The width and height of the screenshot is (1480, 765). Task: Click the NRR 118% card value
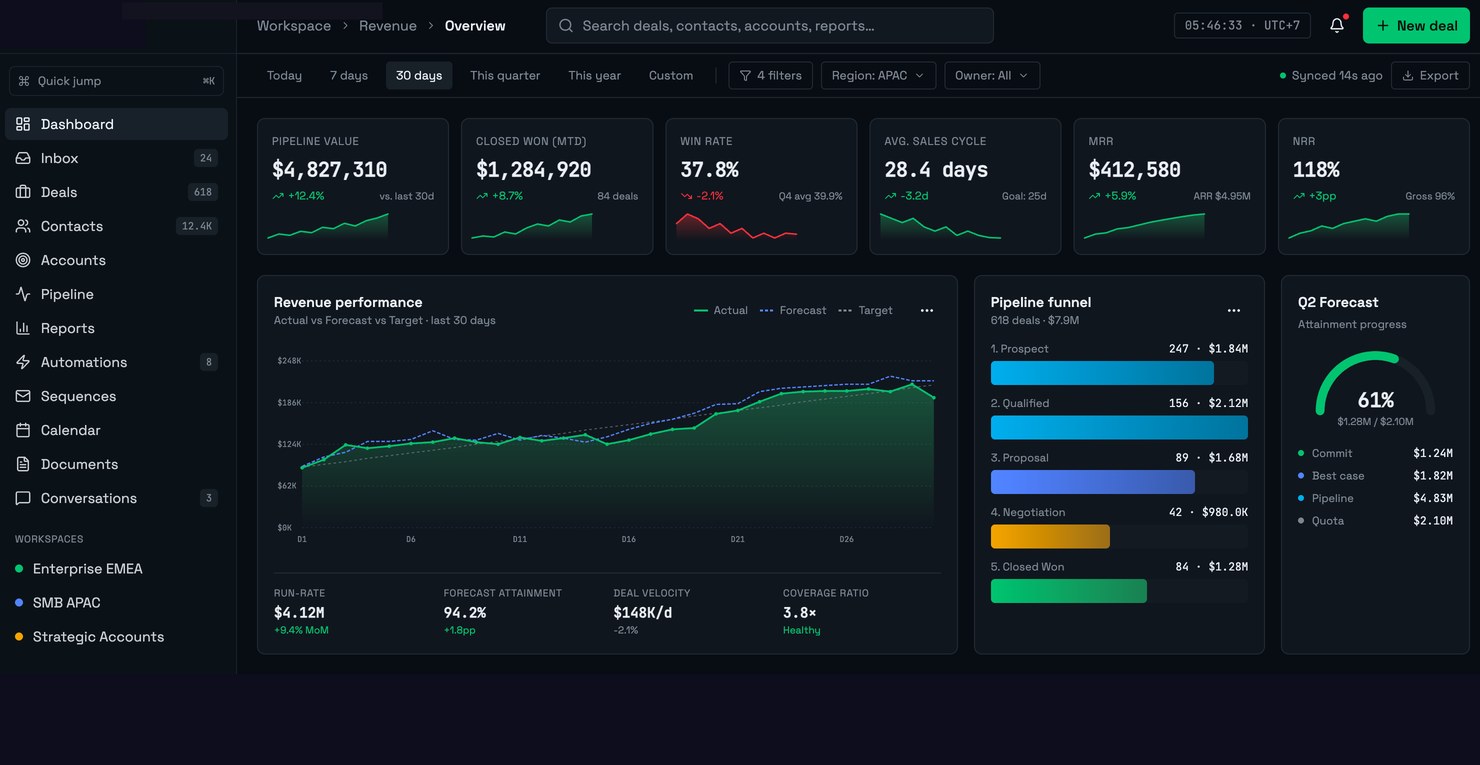[1316, 170]
